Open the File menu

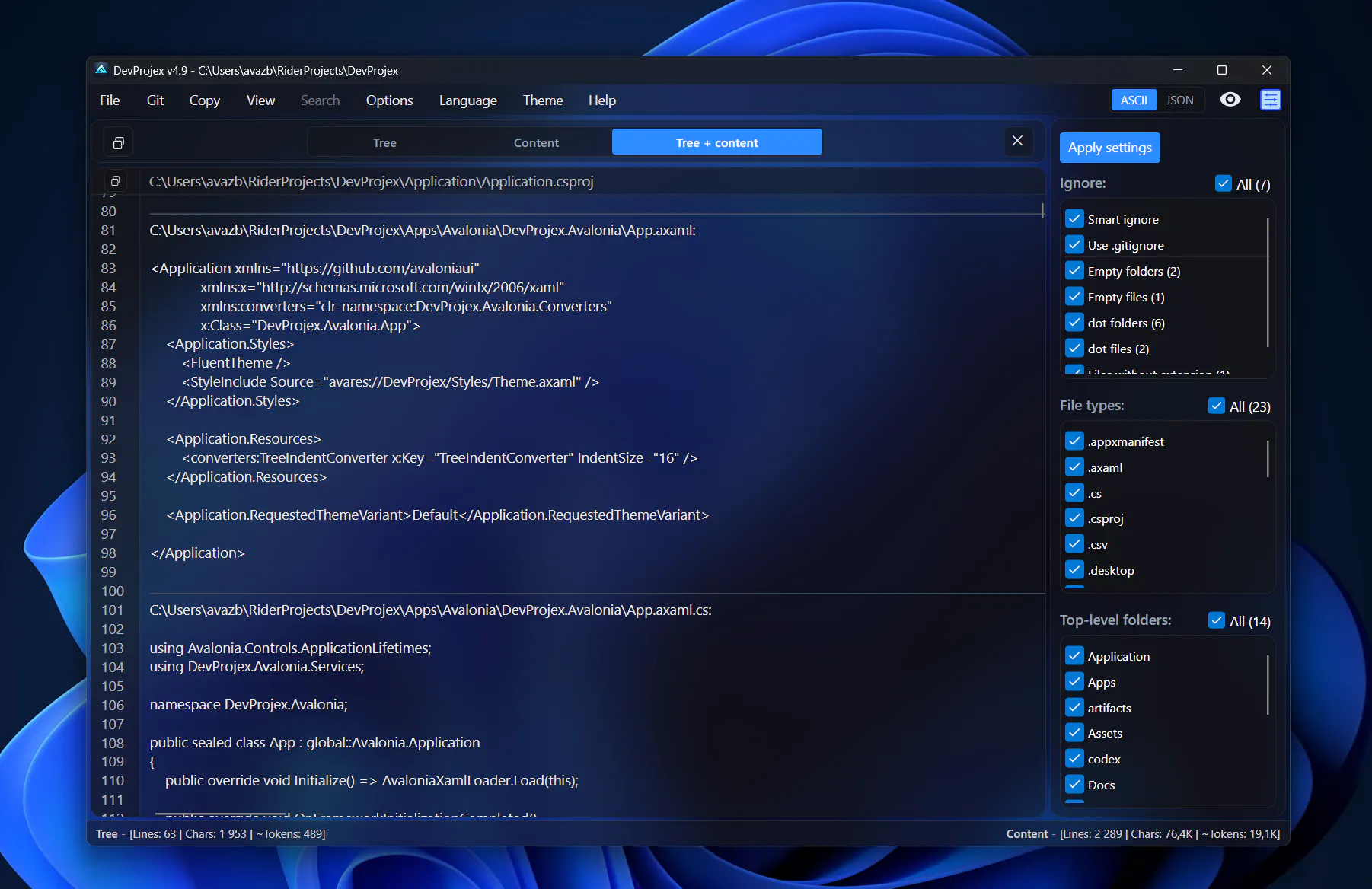[110, 100]
